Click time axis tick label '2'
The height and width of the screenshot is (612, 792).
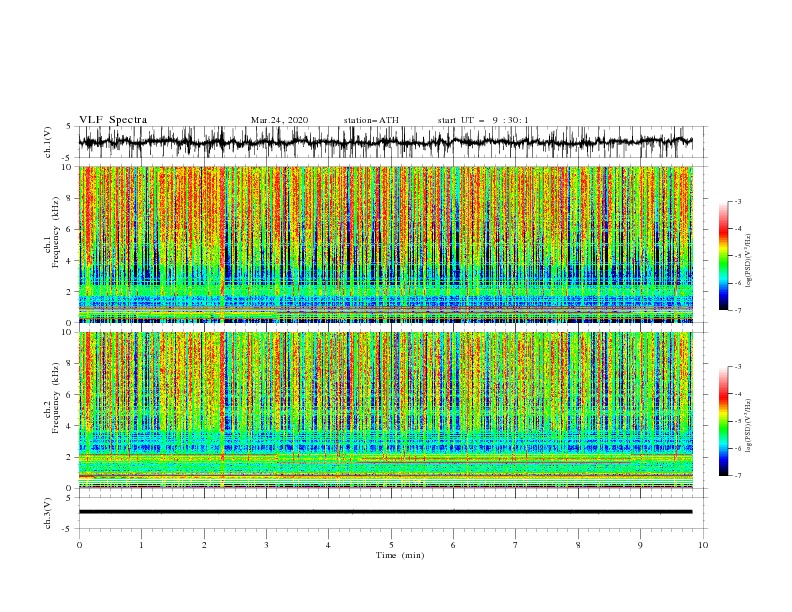tap(204, 545)
